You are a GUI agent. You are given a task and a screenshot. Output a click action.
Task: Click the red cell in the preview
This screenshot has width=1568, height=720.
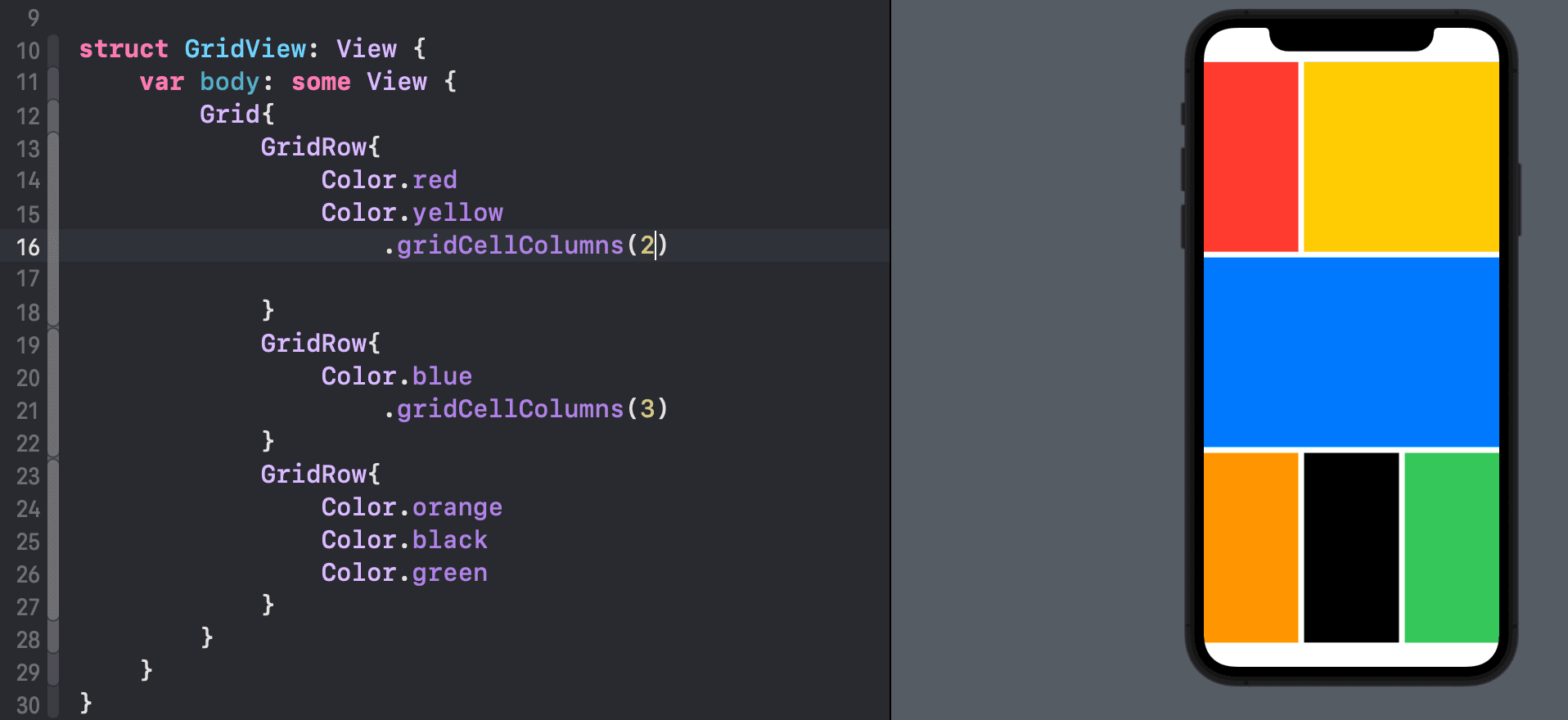[1250, 156]
